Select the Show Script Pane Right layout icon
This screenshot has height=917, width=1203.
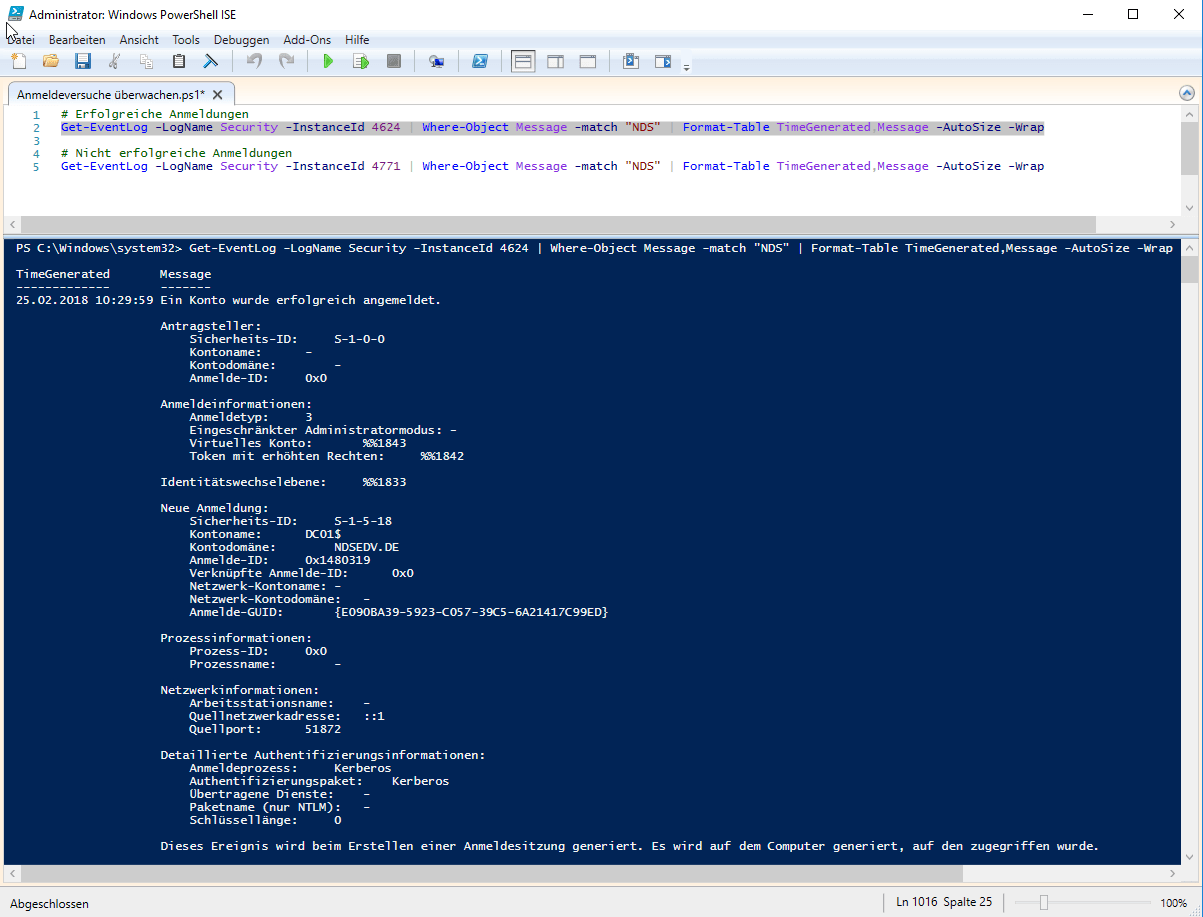[x=555, y=61]
